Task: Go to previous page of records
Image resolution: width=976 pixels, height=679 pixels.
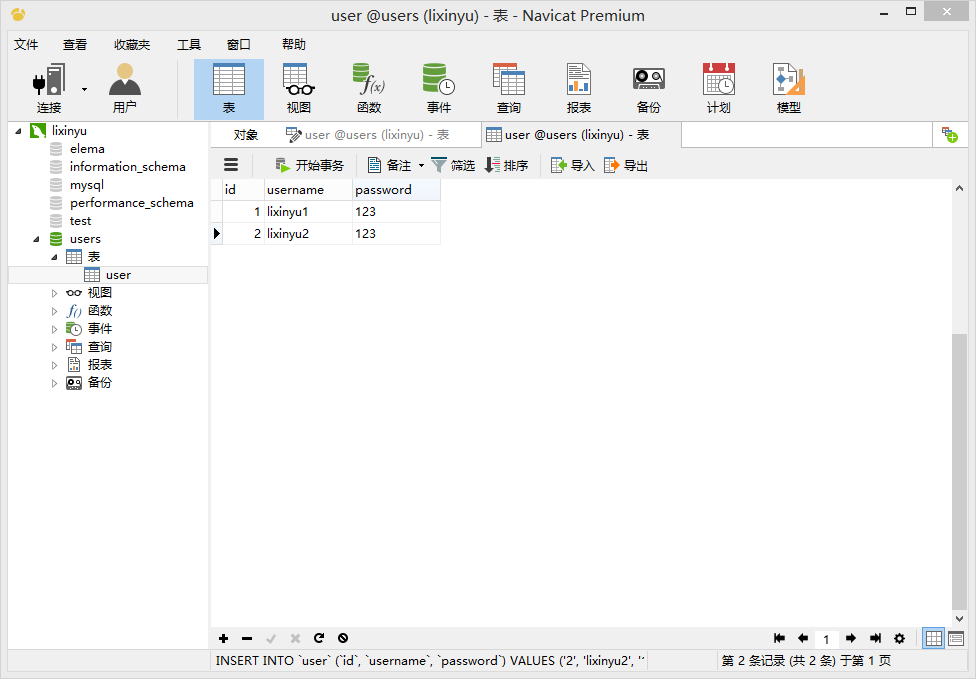Action: [x=803, y=638]
